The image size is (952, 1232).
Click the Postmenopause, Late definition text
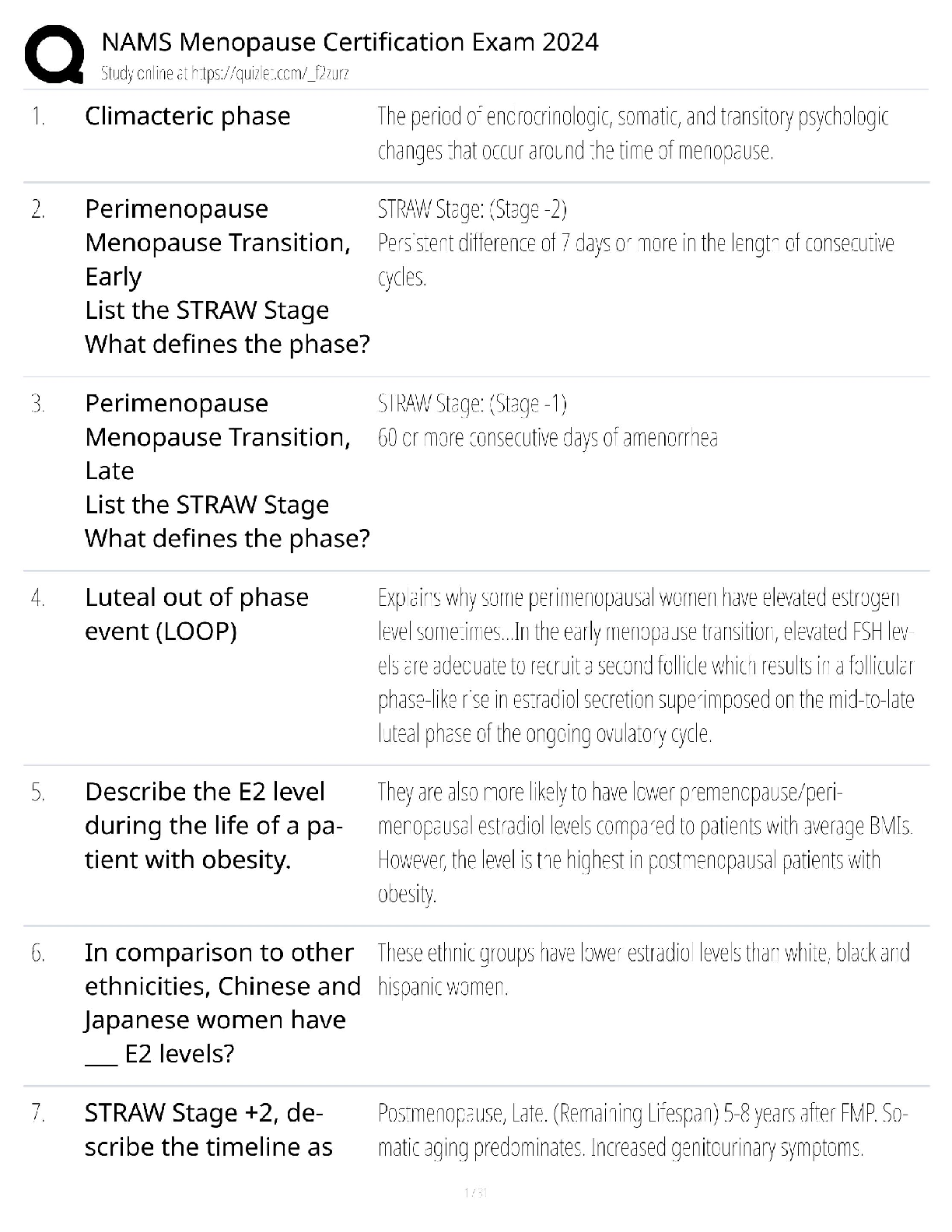tap(642, 1130)
